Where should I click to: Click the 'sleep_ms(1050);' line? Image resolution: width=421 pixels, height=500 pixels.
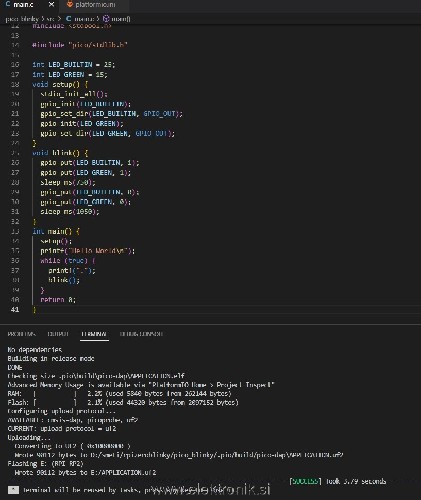70,212
